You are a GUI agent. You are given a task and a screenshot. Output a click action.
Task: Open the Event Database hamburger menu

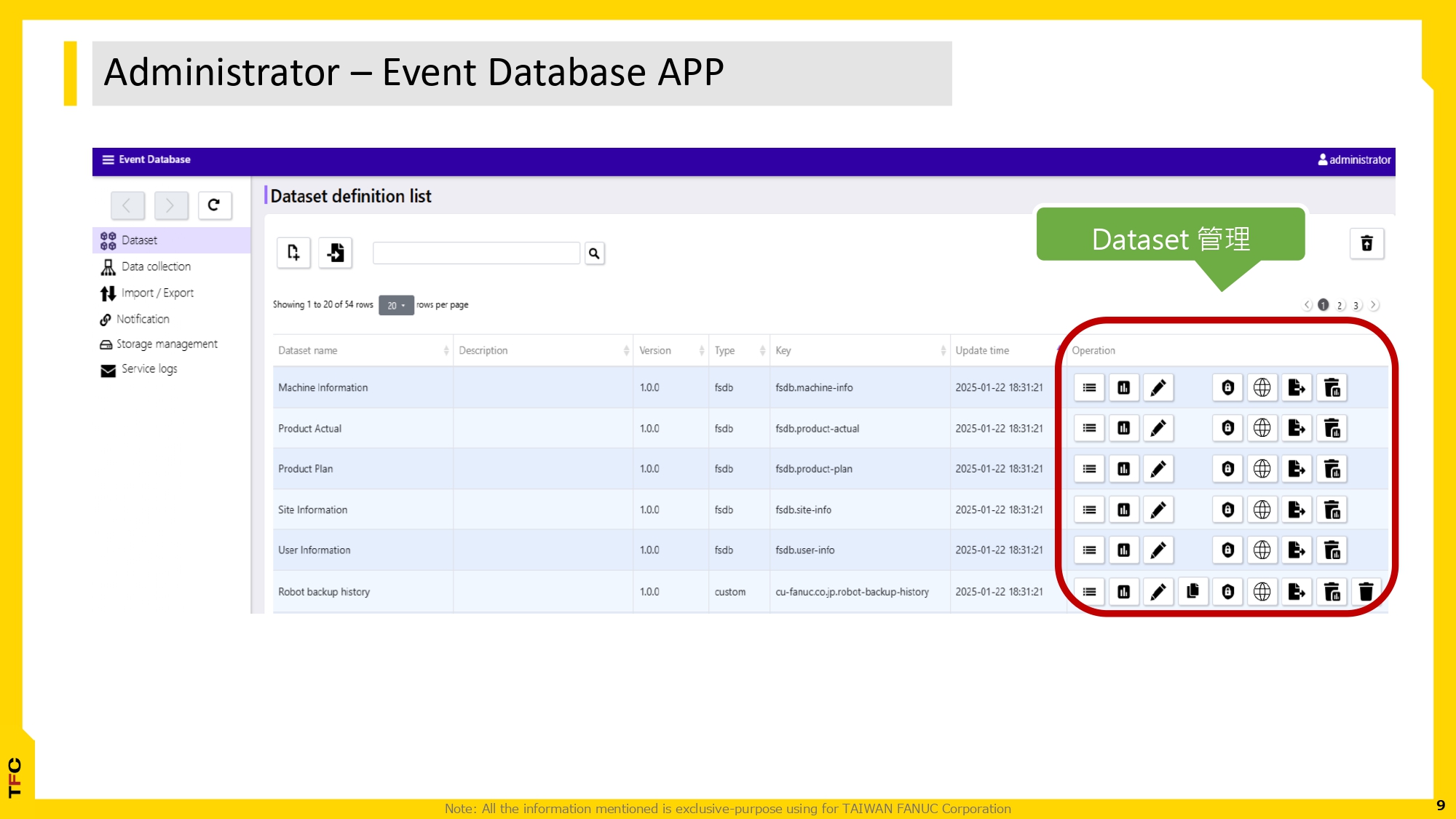(108, 159)
